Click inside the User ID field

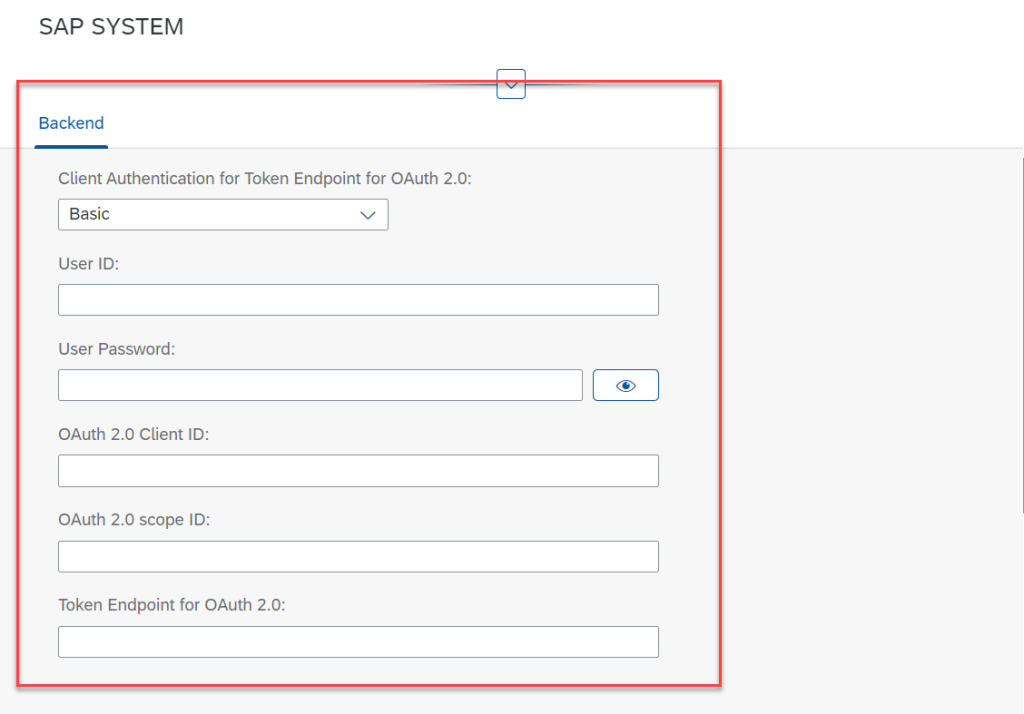point(358,299)
